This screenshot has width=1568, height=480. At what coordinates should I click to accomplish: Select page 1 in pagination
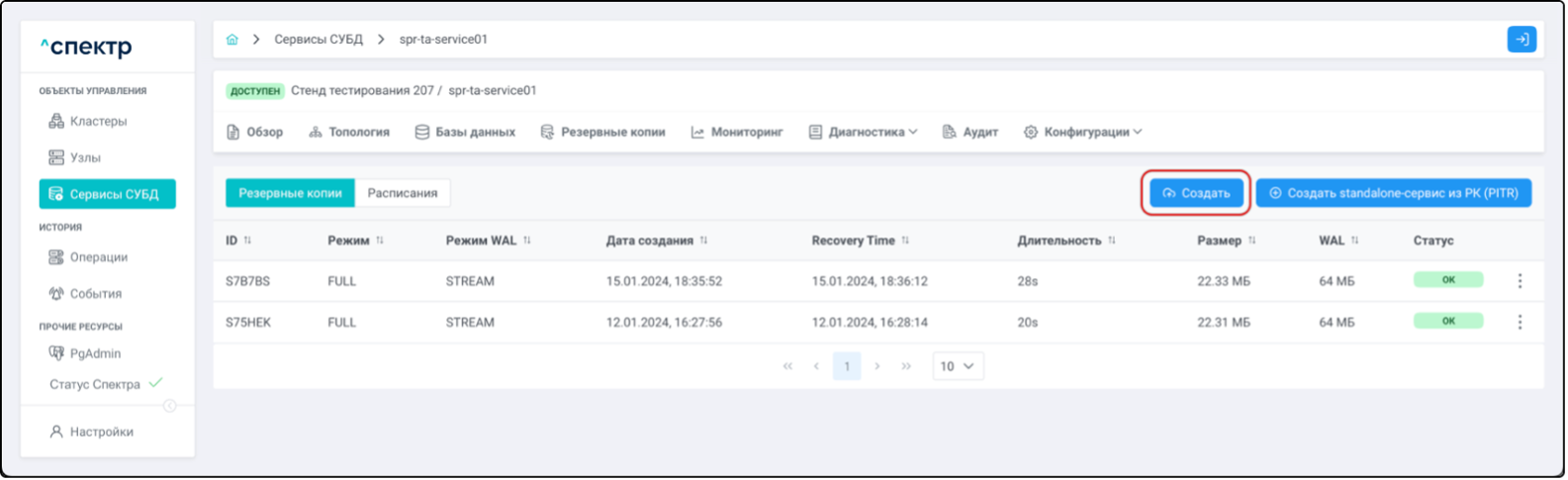[x=846, y=366]
